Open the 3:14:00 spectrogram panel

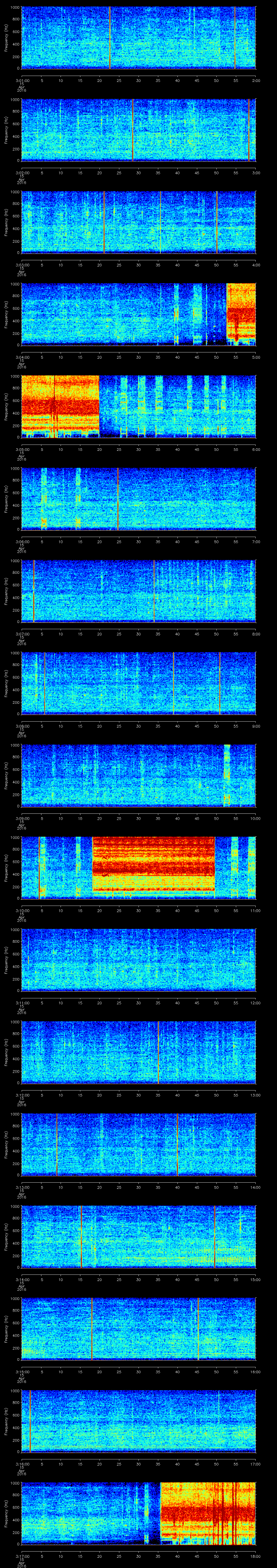click(139, 1237)
